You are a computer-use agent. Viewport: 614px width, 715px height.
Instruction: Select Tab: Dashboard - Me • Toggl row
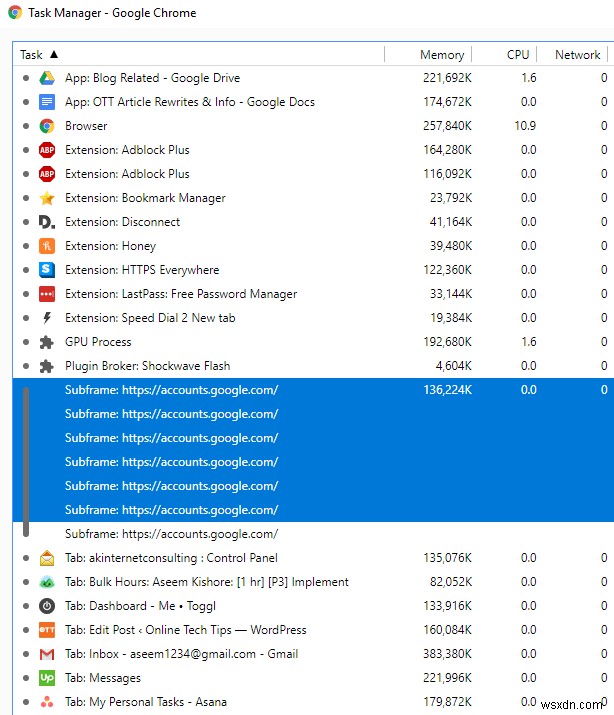coord(313,606)
